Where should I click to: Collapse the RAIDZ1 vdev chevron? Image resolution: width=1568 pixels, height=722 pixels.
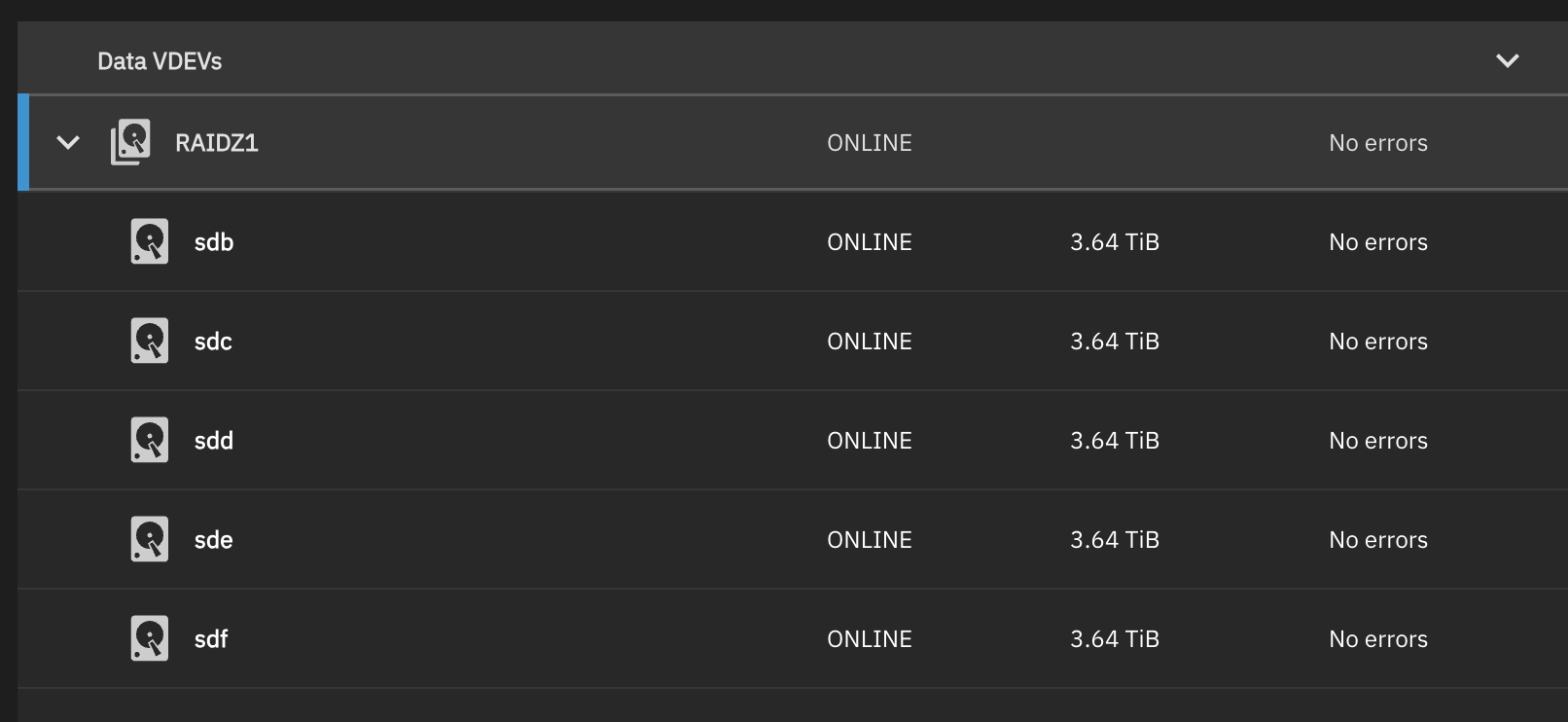click(68, 143)
